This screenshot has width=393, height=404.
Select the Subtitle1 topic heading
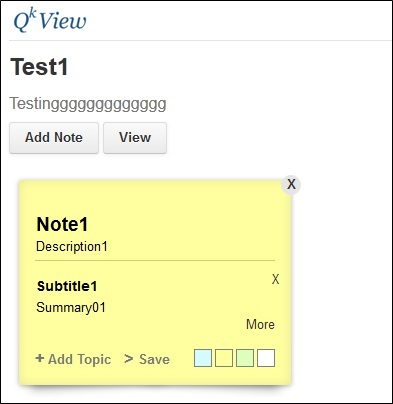click(67, 286)
